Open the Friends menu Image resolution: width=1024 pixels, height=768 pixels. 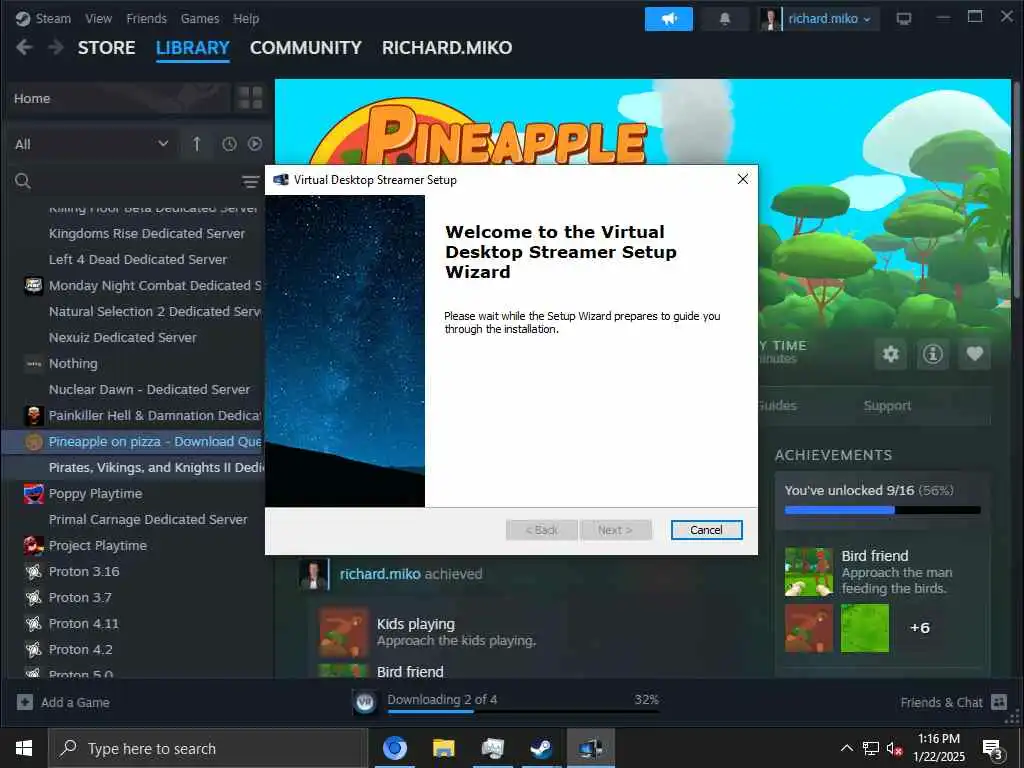click(146, 18)
